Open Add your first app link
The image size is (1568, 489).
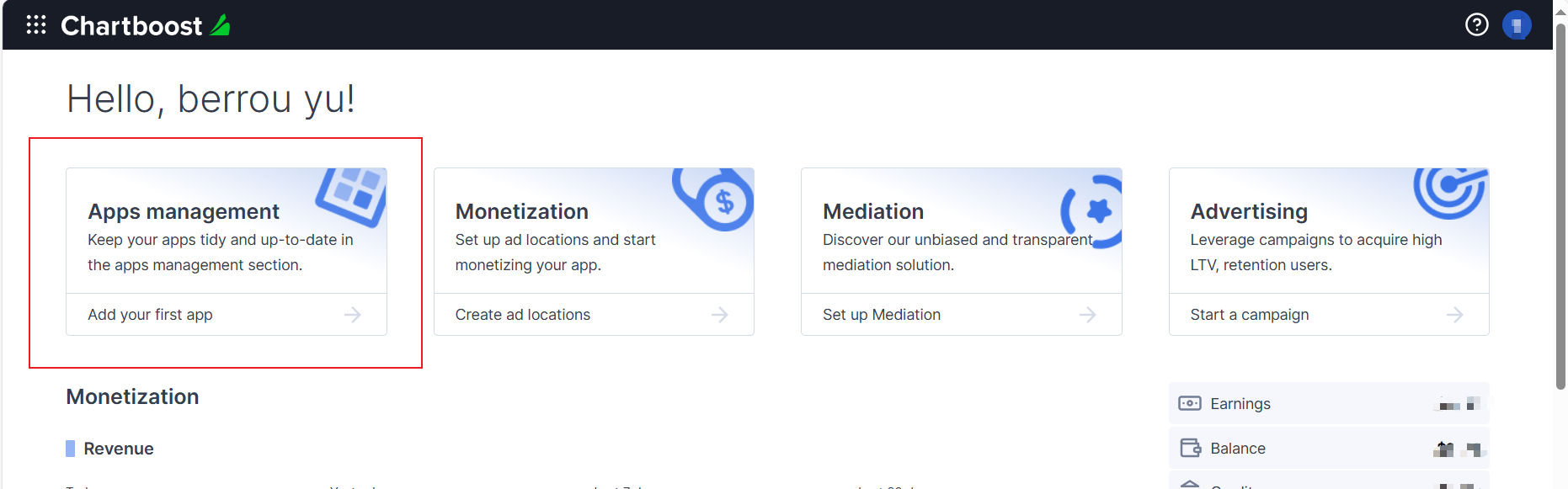click(x=150, y=314)
